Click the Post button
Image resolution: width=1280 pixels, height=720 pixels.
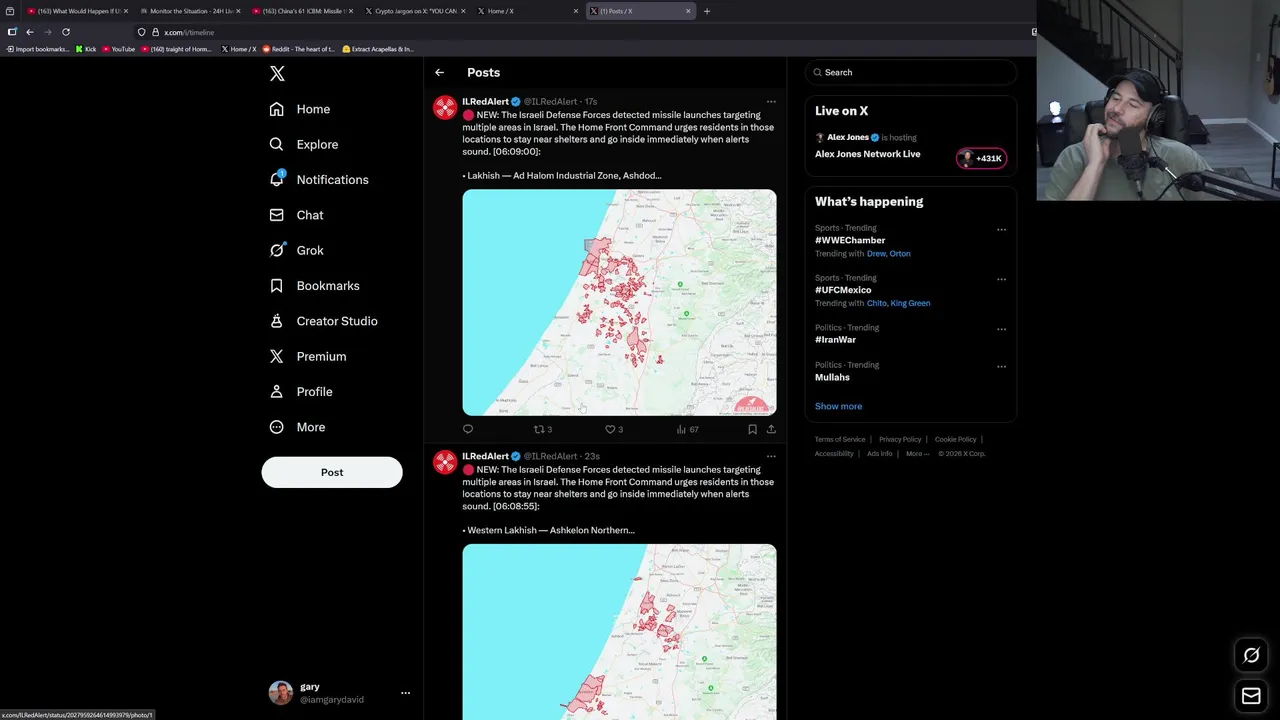coord(332,472)
